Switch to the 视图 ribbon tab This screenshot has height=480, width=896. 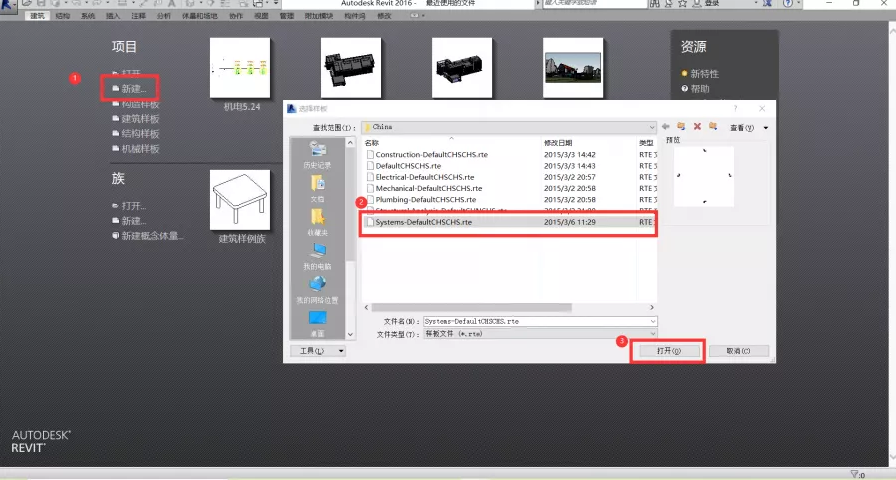pos(261,16)
